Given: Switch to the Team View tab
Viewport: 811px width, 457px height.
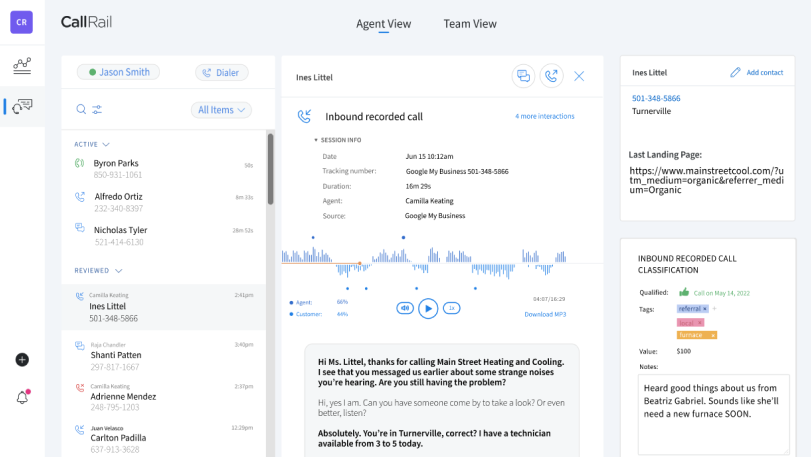Looking at the screenshot, I should [x=470, y=24].
